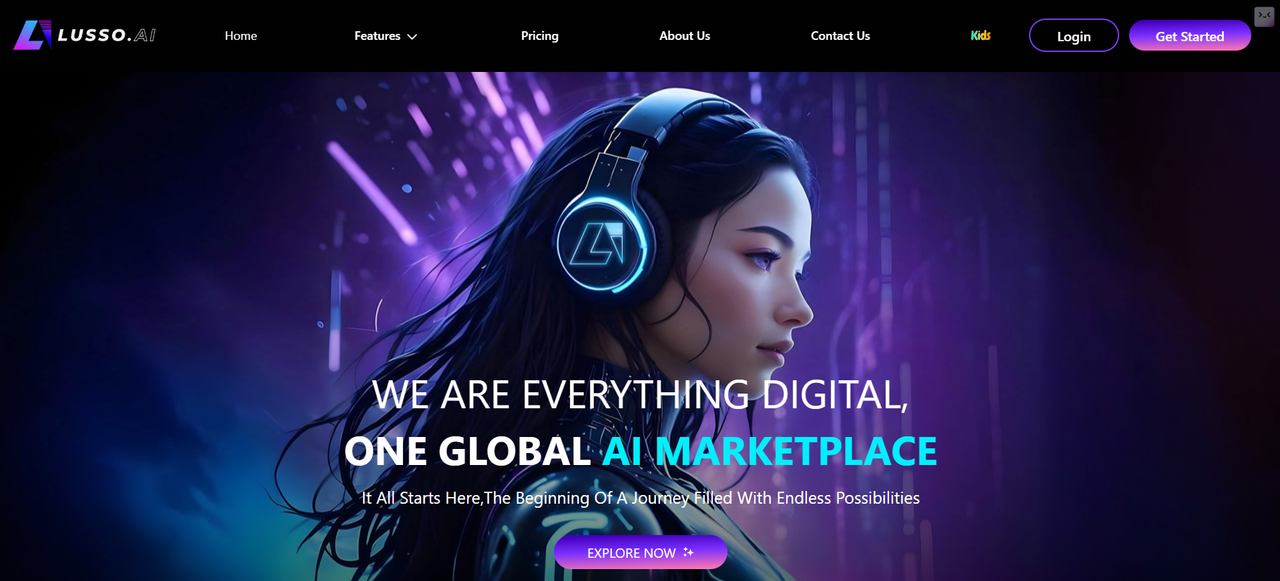Expand the chevron next to Features

click(412, 37)
